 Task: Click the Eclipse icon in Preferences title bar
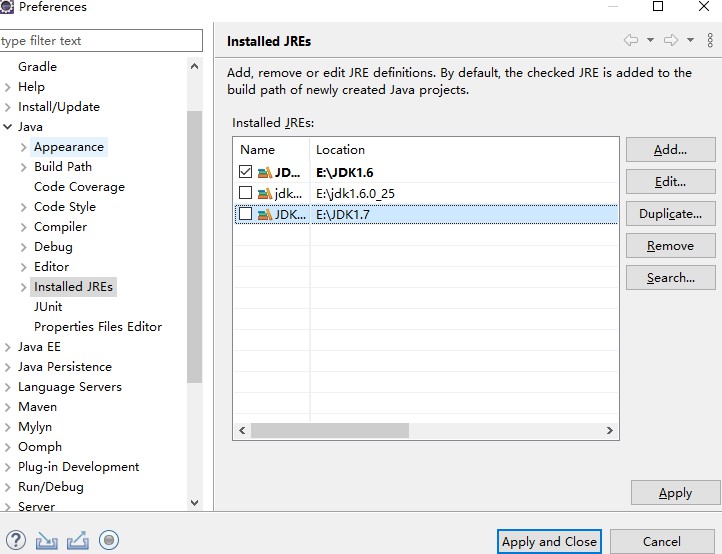[6, 6]
